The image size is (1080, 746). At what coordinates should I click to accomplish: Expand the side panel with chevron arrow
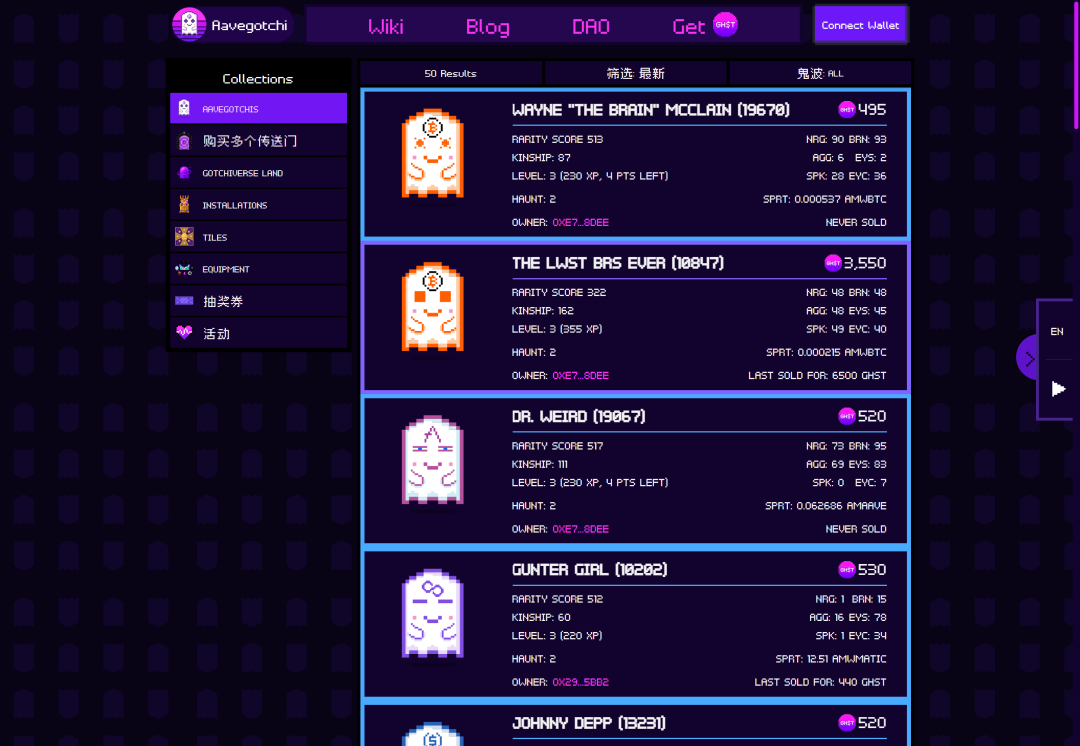[x=1029, y=358]
